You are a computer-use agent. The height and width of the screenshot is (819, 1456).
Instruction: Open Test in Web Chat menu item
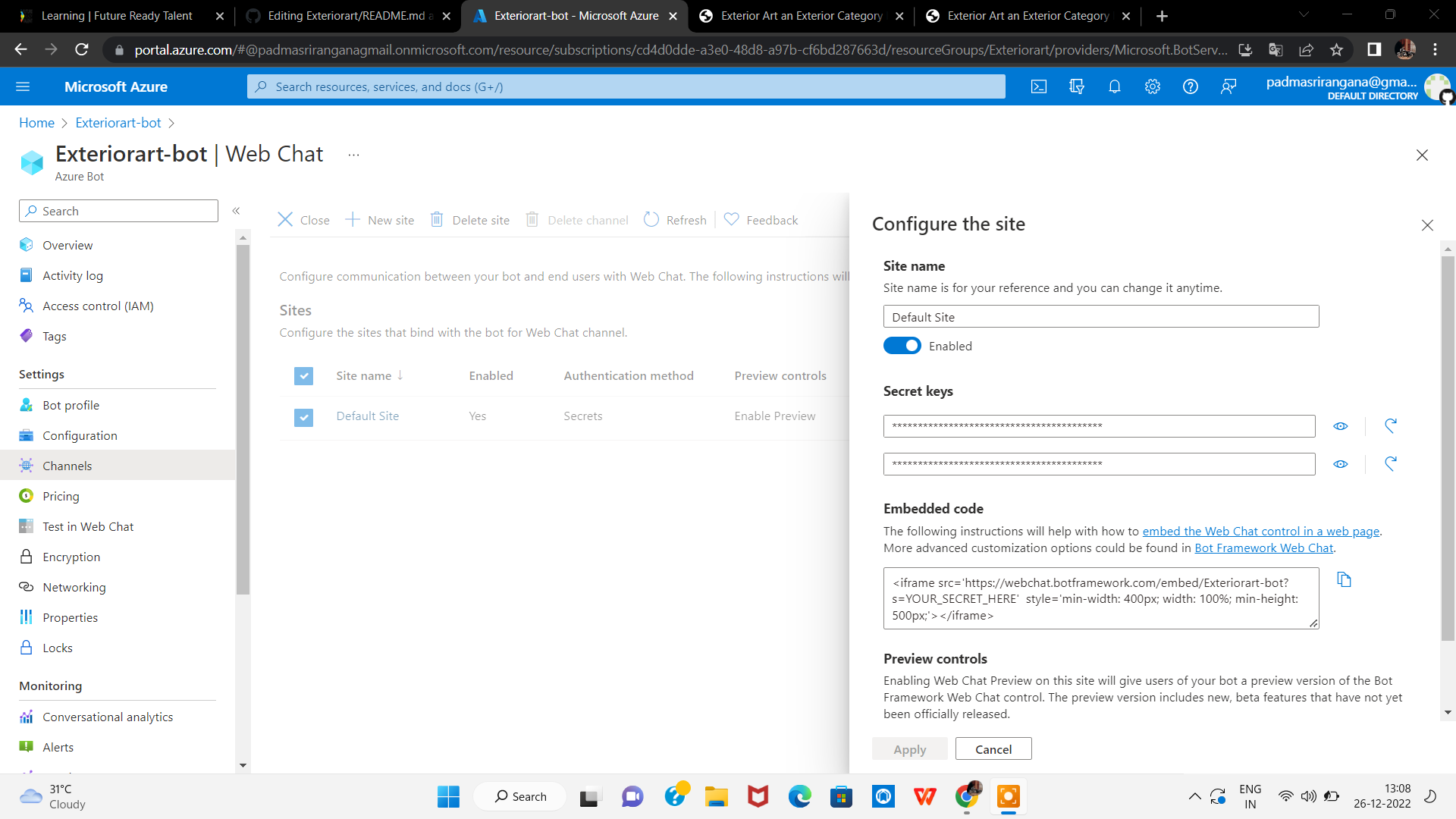(88, 526)
